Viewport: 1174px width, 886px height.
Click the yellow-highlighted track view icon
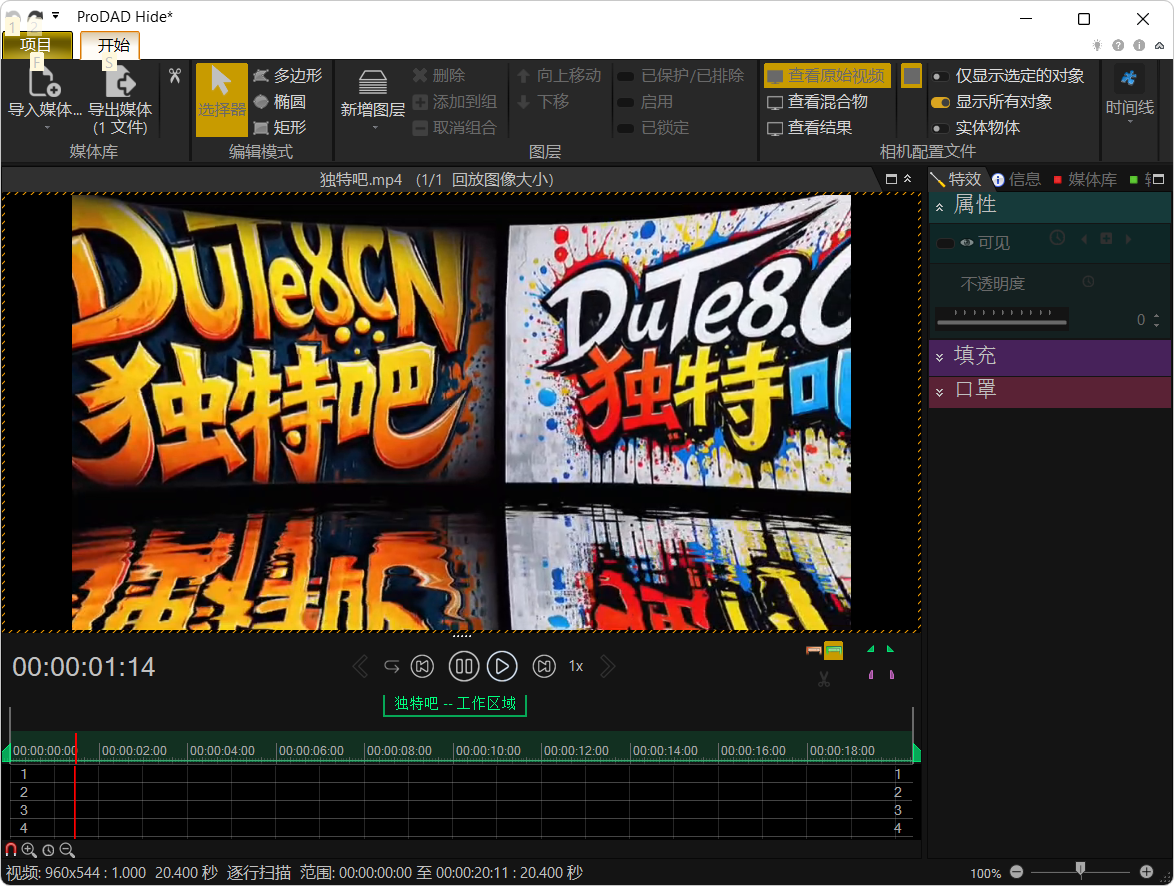pyautogui.click(x=834, y=651)
